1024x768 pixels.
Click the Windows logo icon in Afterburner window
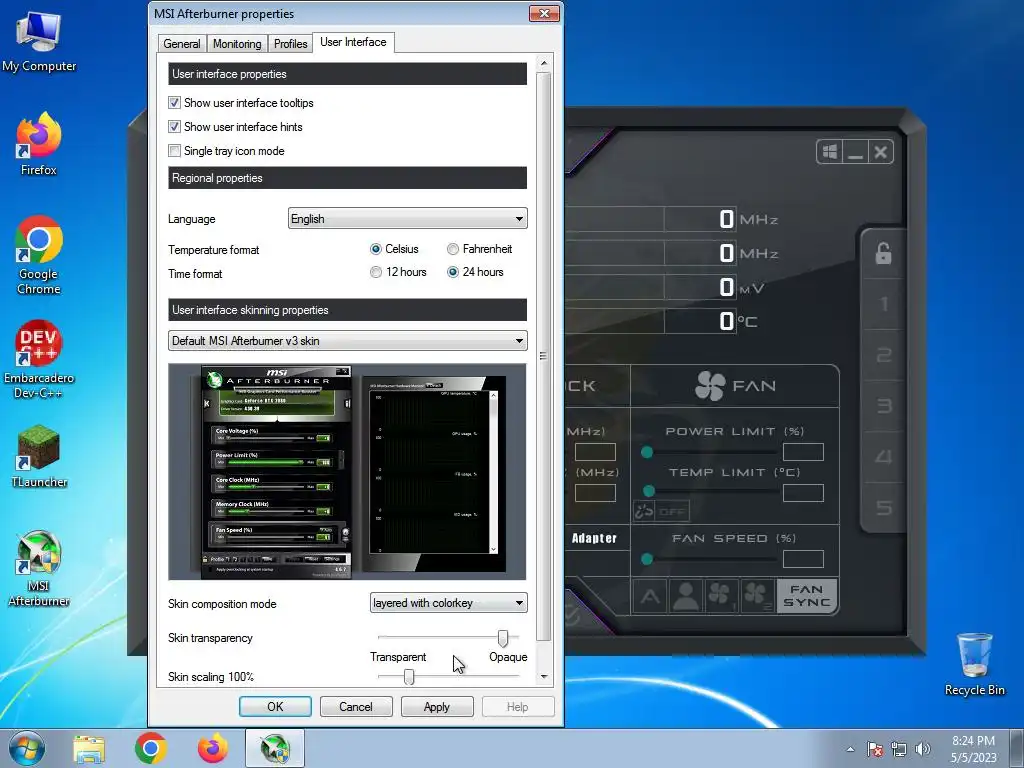coord(829,152)
